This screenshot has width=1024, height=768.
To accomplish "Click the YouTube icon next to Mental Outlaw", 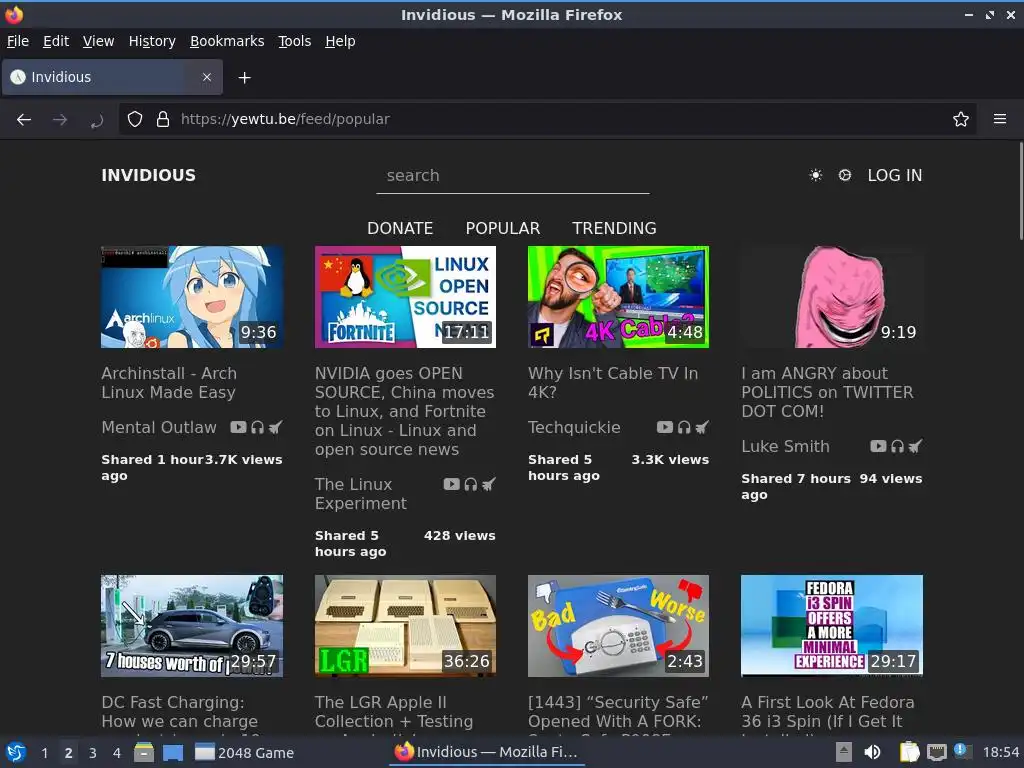I will [238, 427].
